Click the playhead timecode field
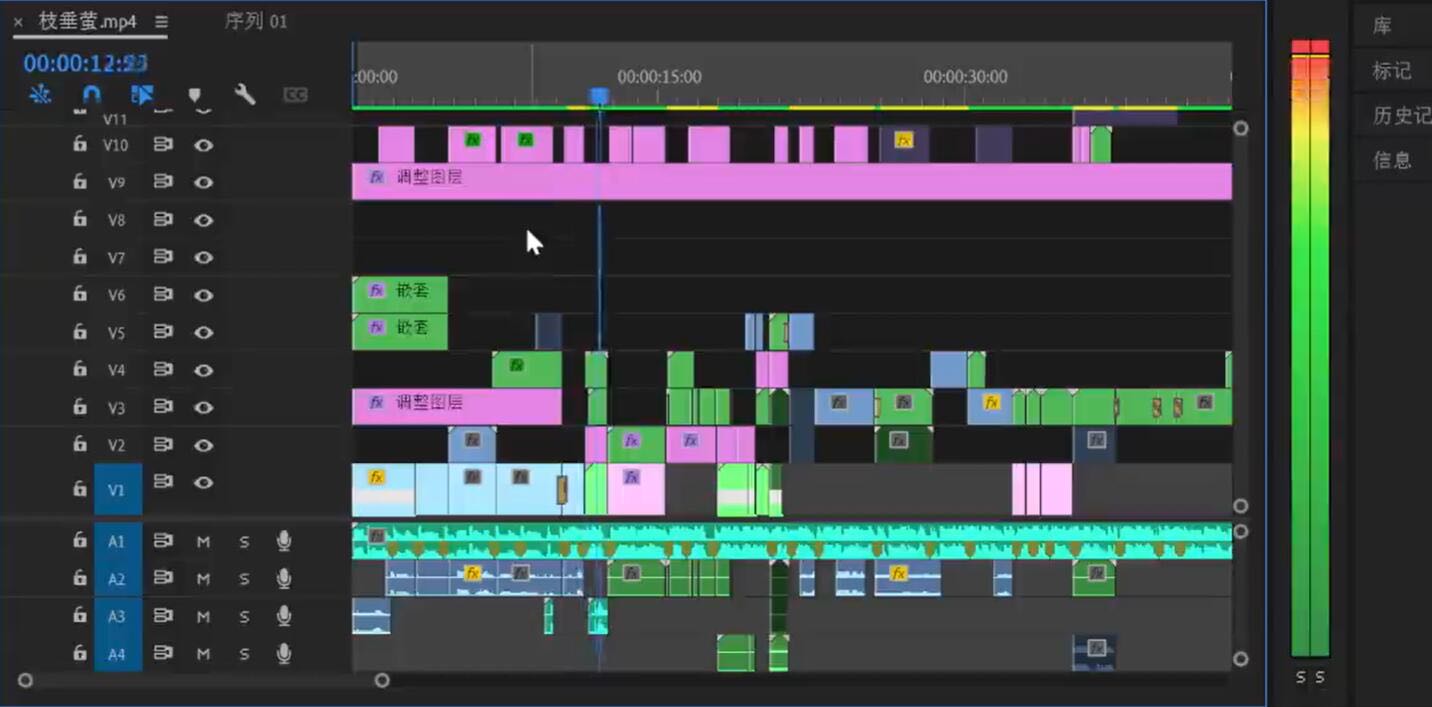The image size is (1432, 707). pos(86,63)
